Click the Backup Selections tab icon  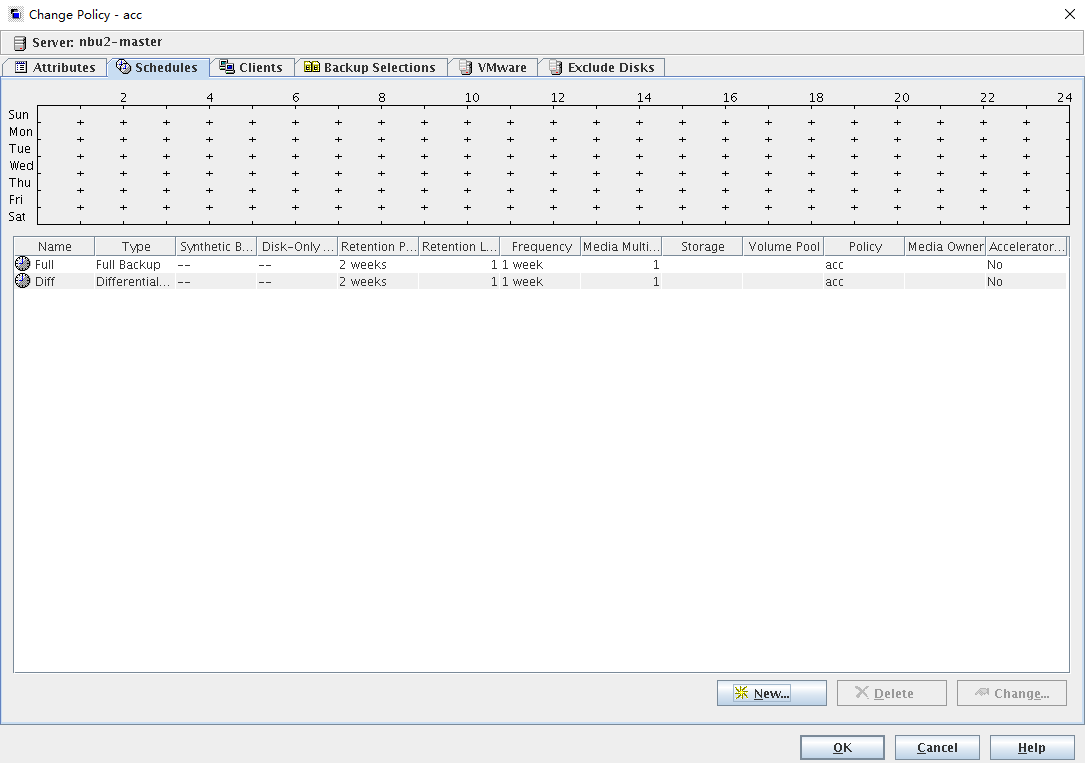(312, 67)
